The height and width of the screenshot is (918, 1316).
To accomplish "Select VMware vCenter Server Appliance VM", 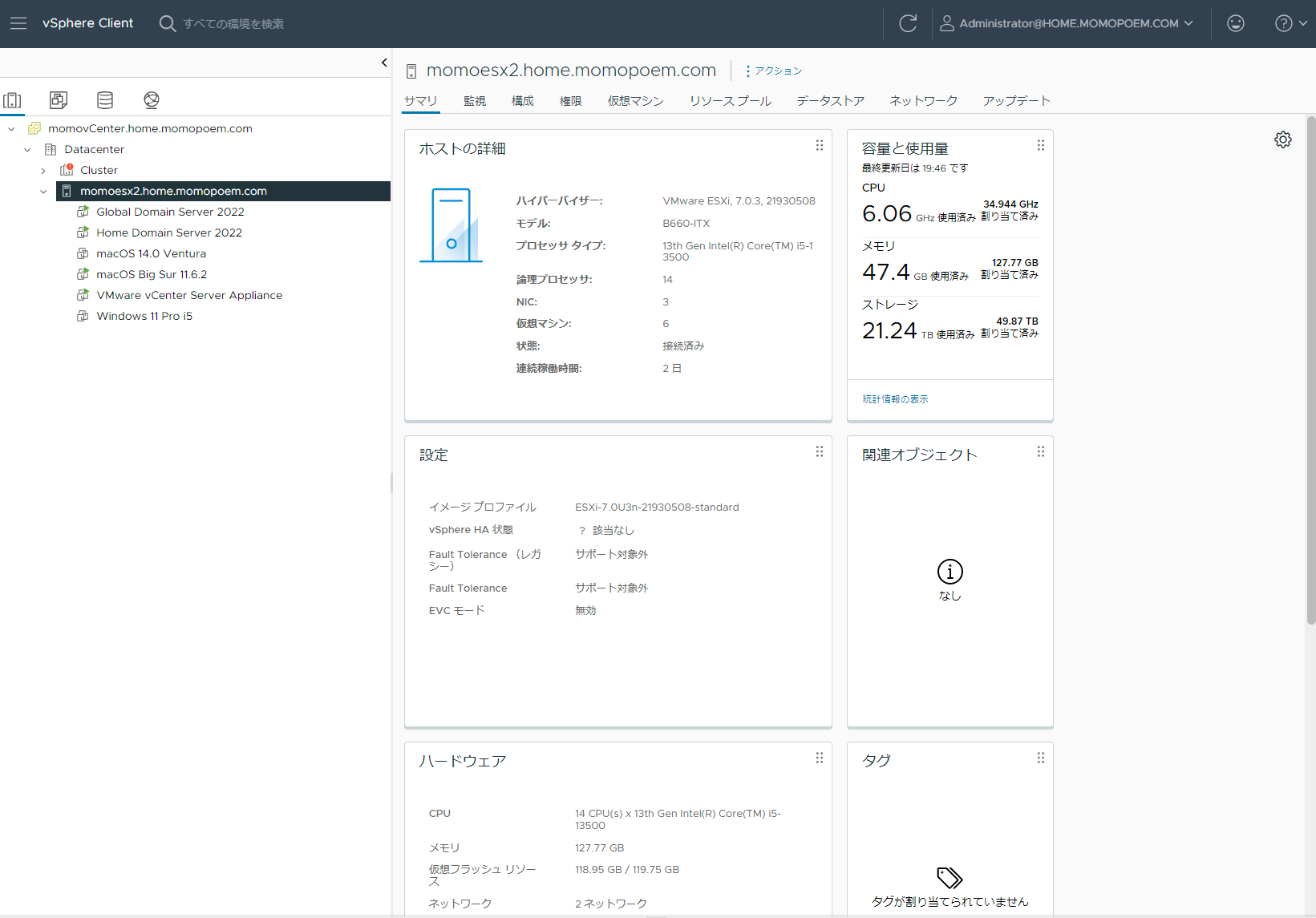I will [x=189, y=295].
